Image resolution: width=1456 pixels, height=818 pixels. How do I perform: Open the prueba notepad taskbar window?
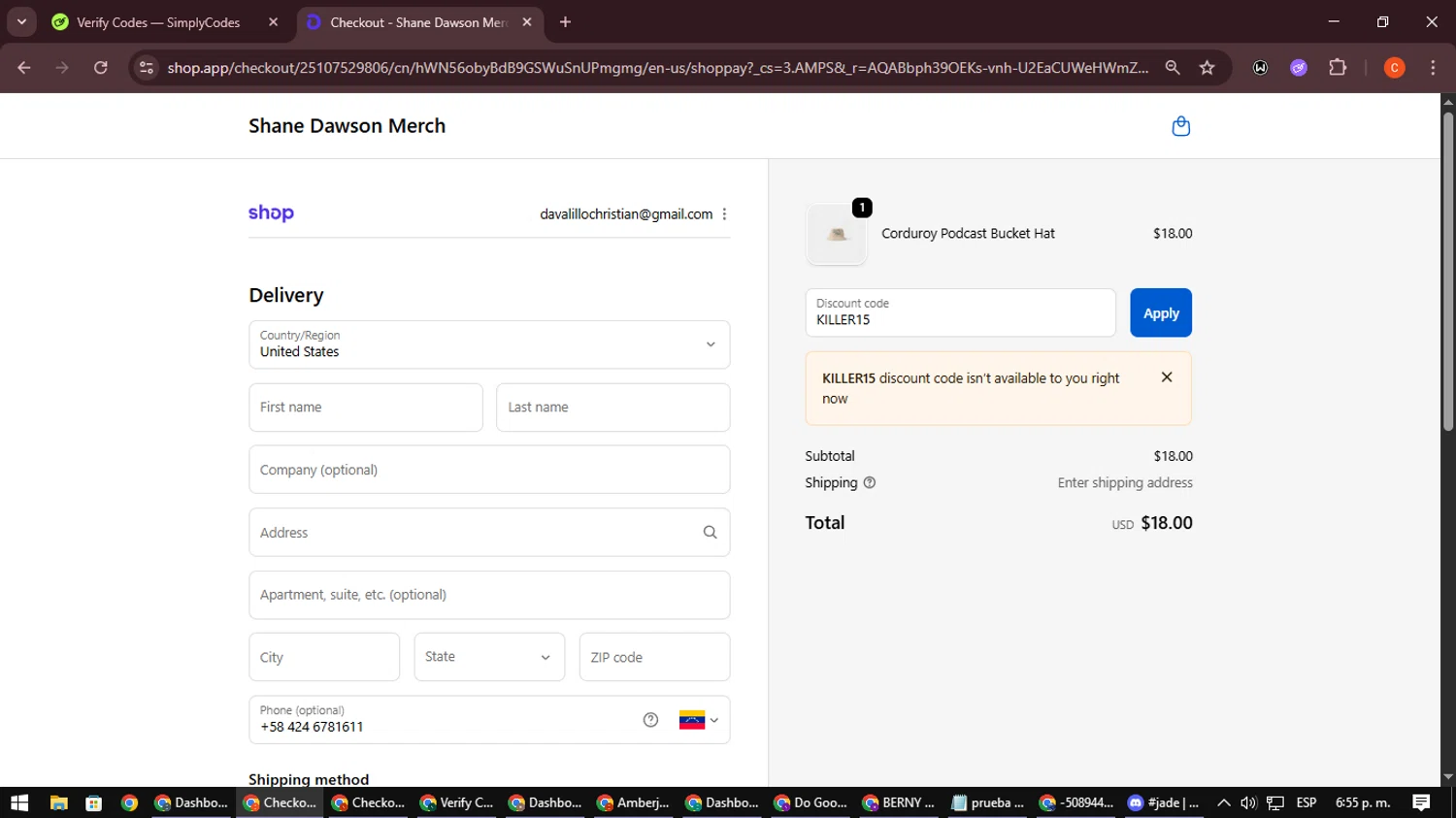click(x=987, y=802)
